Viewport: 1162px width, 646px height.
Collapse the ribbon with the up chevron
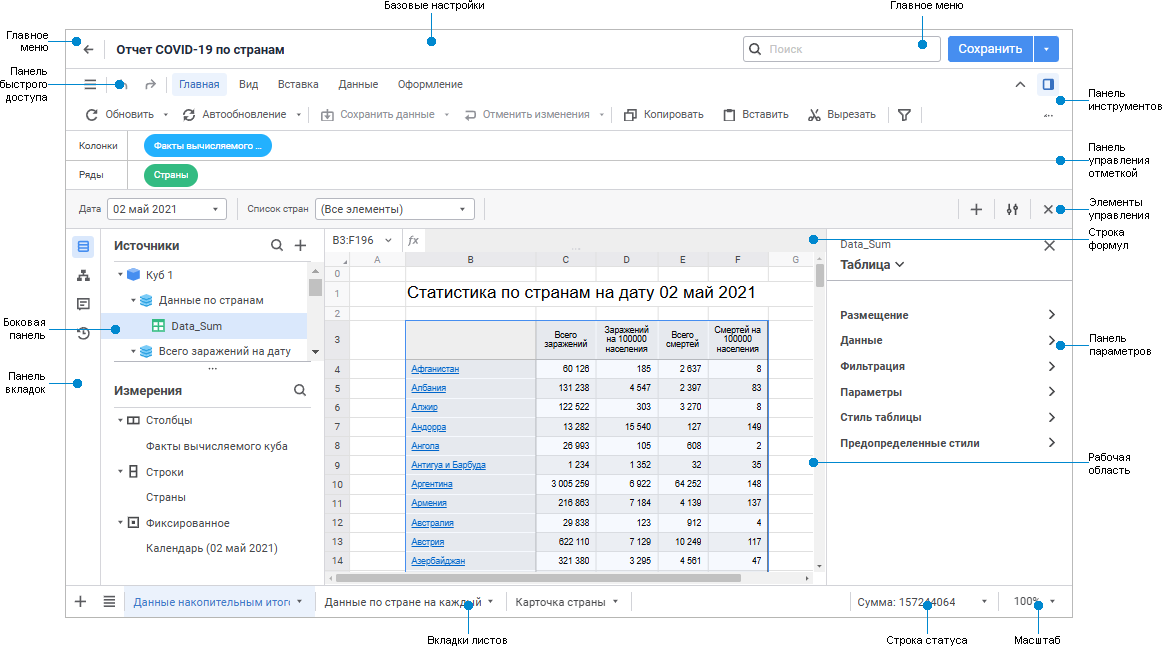point(1020,84)
